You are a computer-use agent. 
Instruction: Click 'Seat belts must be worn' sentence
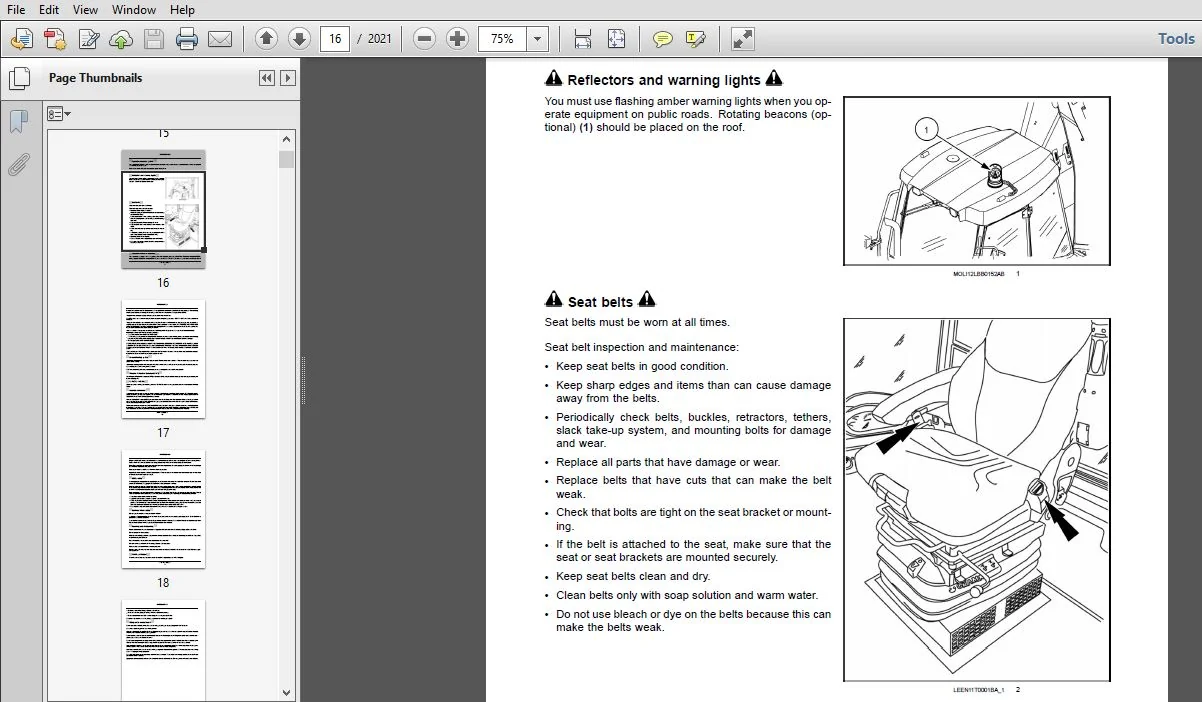[x=637, y=322]
